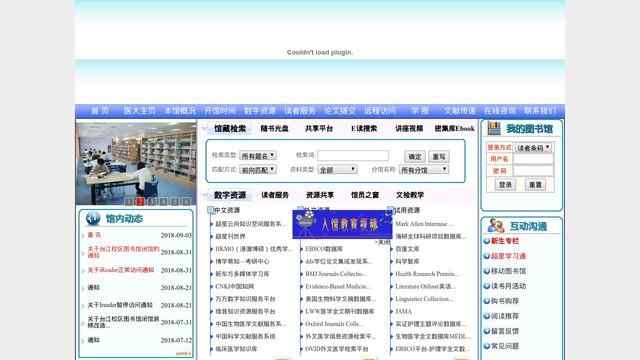
Task: Select the 数字资源 tab above the resource lists
Action: coord(230,195)
